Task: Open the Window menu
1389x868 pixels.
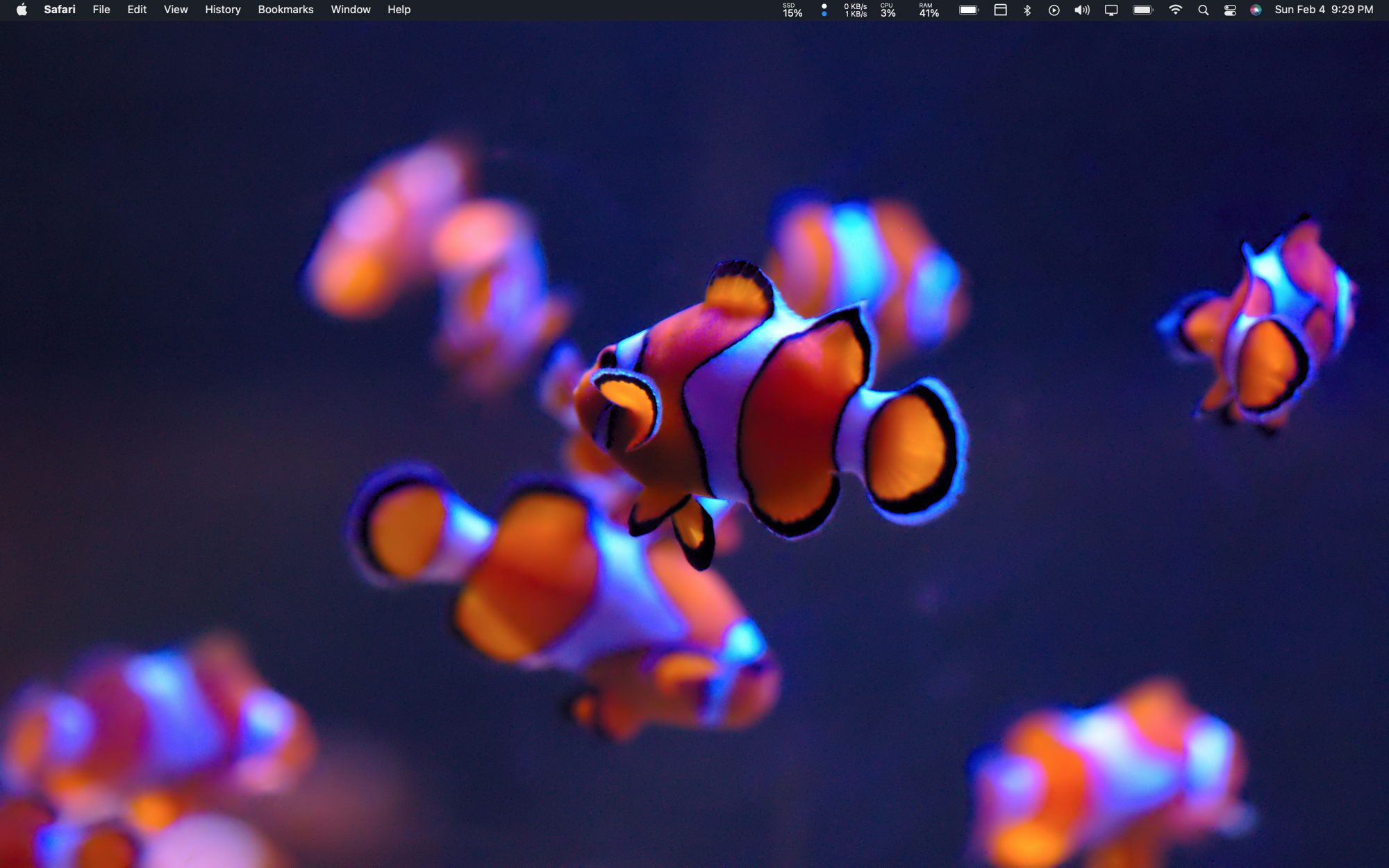Action: click(x=350, y=10)
